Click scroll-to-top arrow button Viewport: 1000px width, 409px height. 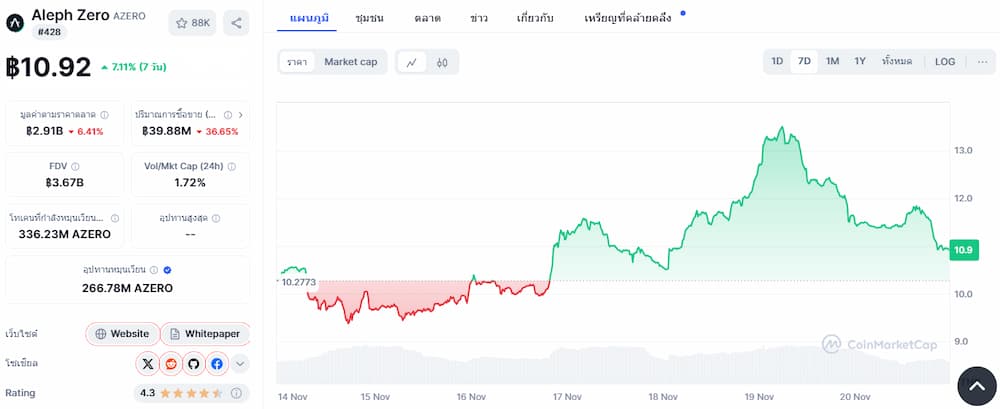[x=977, y=386]
